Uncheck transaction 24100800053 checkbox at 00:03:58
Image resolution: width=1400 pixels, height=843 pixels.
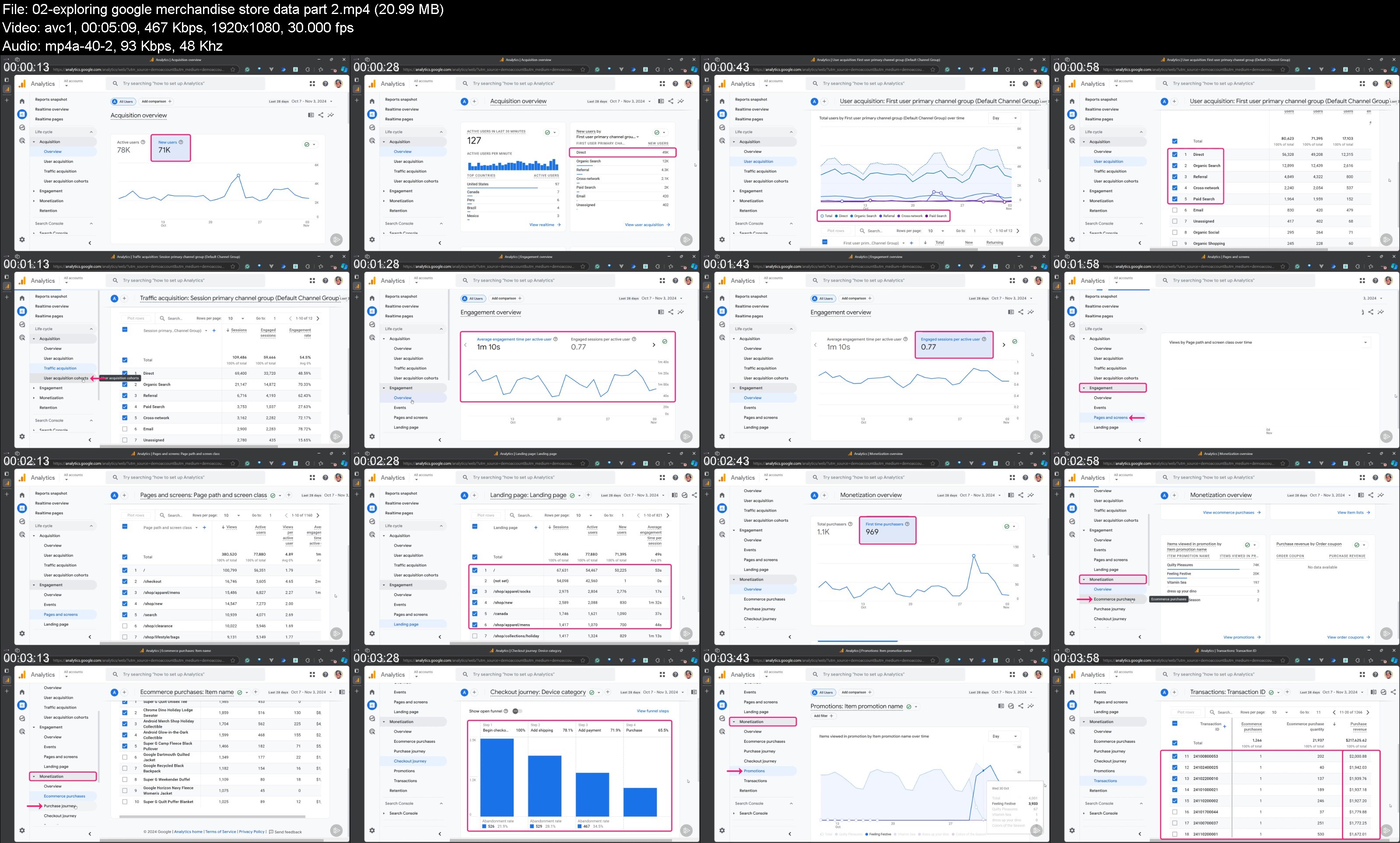pos(1175,756)
